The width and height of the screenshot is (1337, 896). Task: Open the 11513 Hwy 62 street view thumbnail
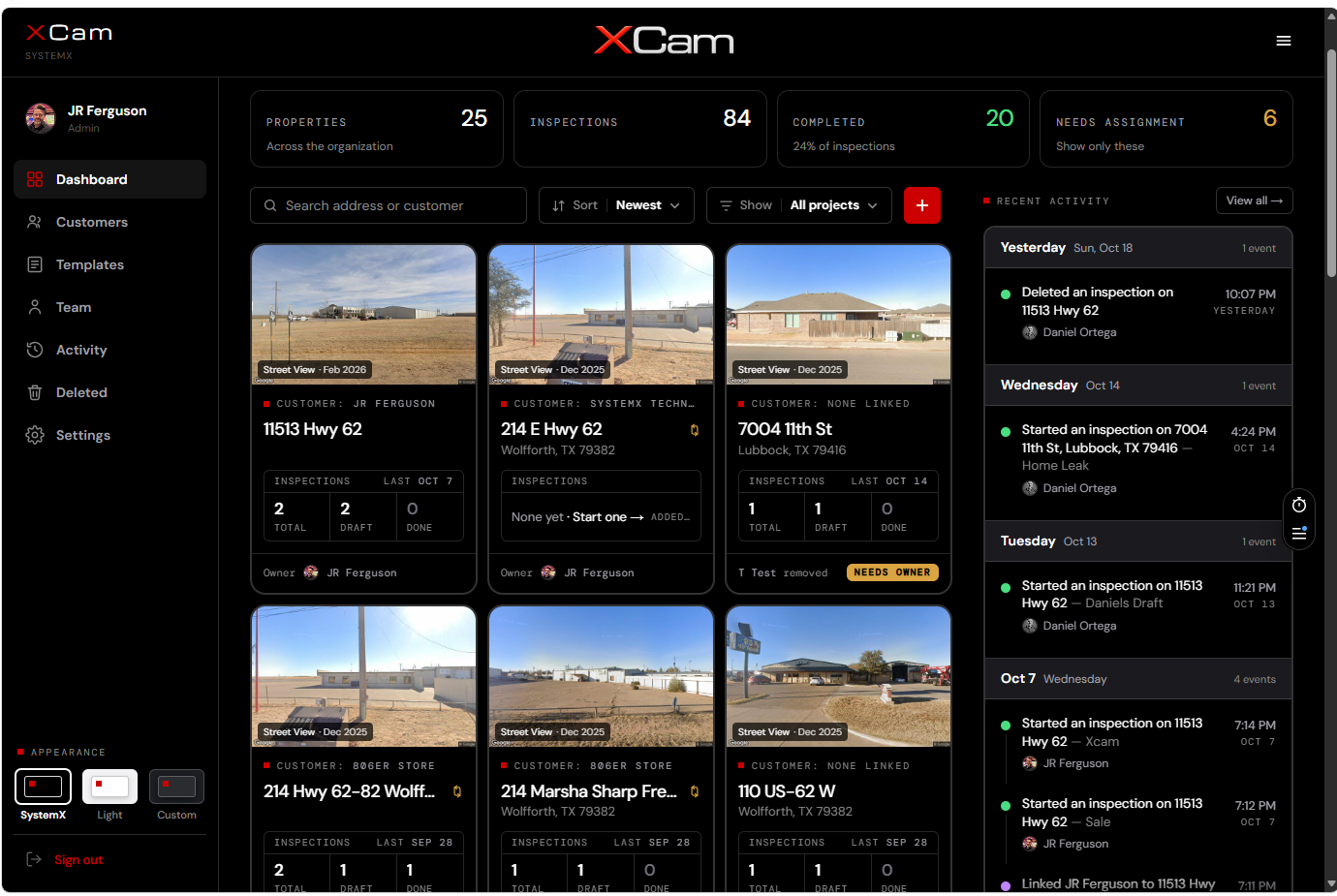pos(364,315)
